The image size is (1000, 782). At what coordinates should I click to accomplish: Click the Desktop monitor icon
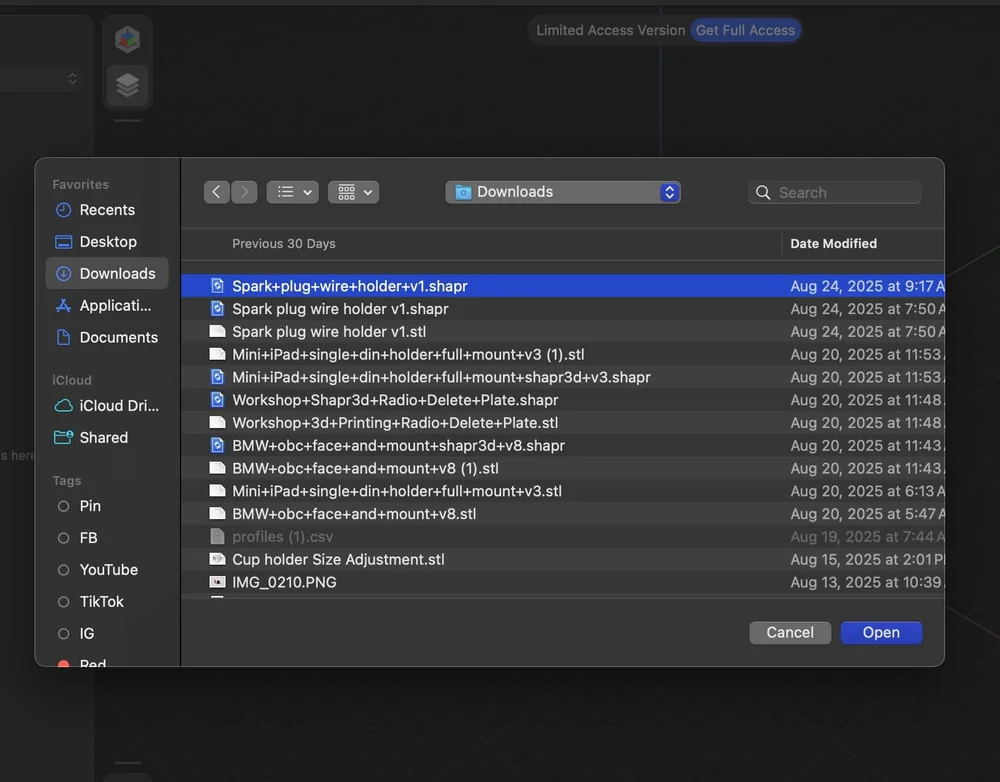point(63,242)
